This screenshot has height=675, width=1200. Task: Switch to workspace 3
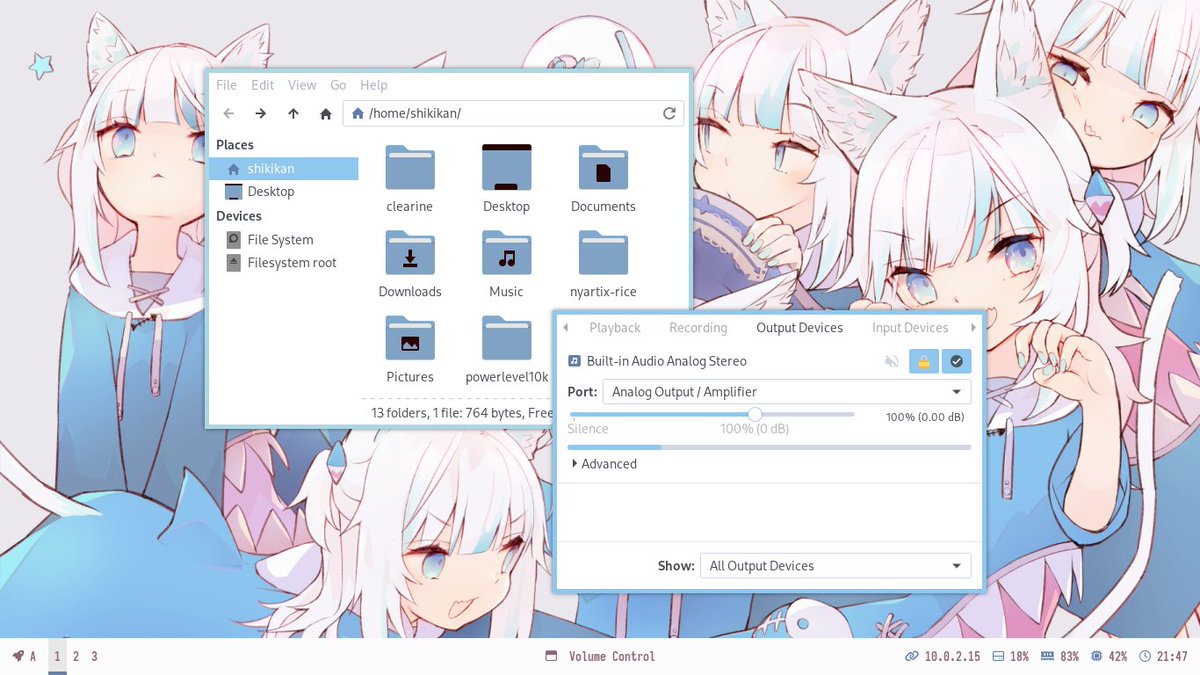pos(94,656)
